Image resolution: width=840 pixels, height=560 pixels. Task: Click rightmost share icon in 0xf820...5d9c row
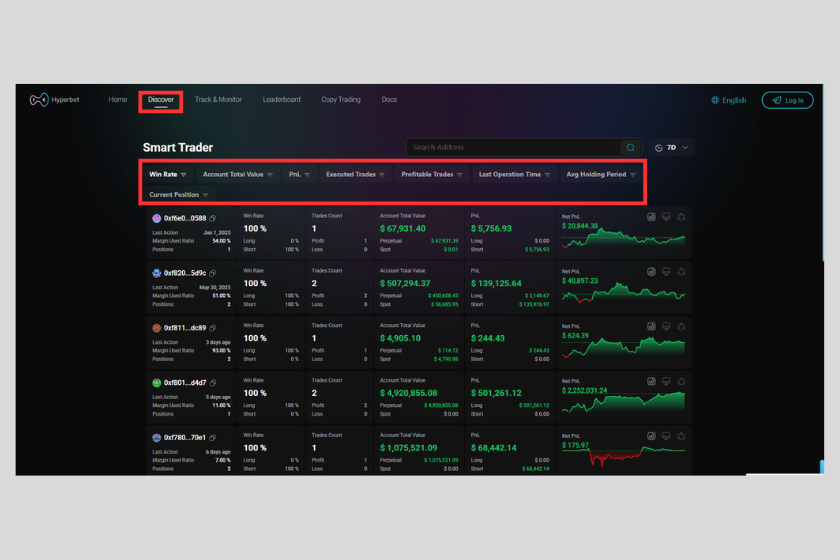point(681,272)
